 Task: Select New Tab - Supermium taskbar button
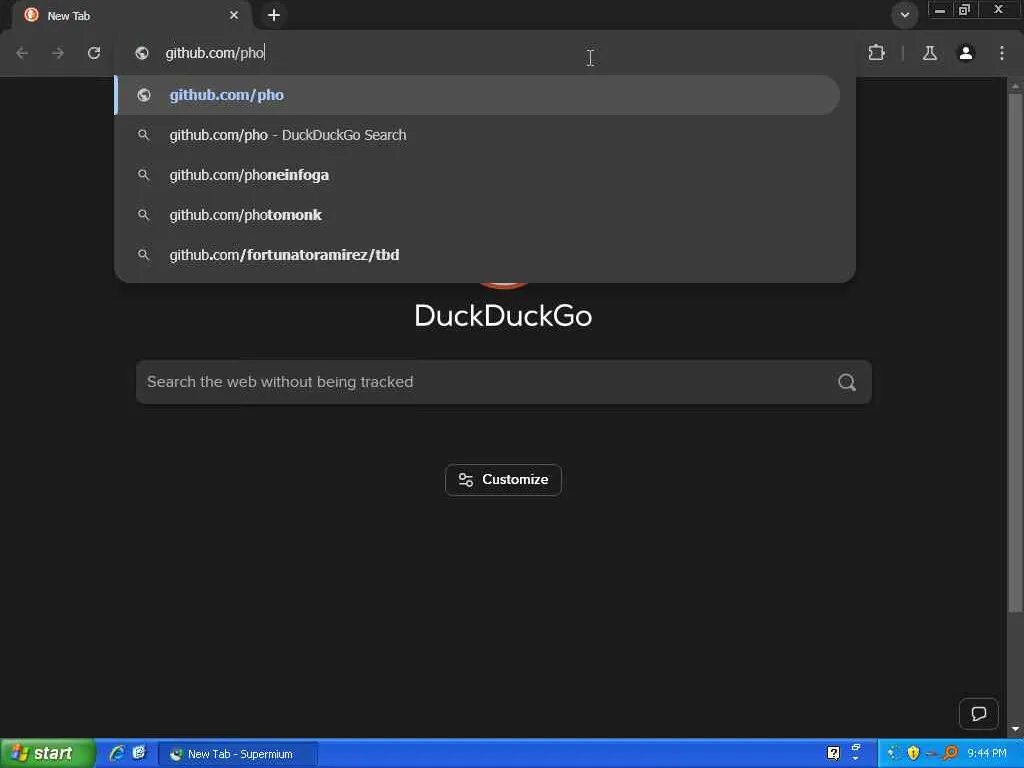tap(238, 754)
